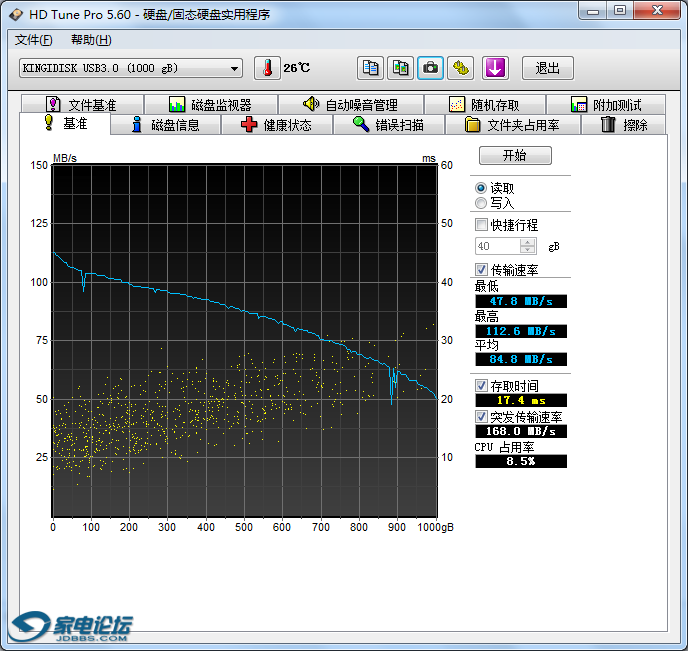Open the KINGIDISK USB3.0 drive dropdown
The height and width of the screenshot is (651, 688).
(131, 68)
